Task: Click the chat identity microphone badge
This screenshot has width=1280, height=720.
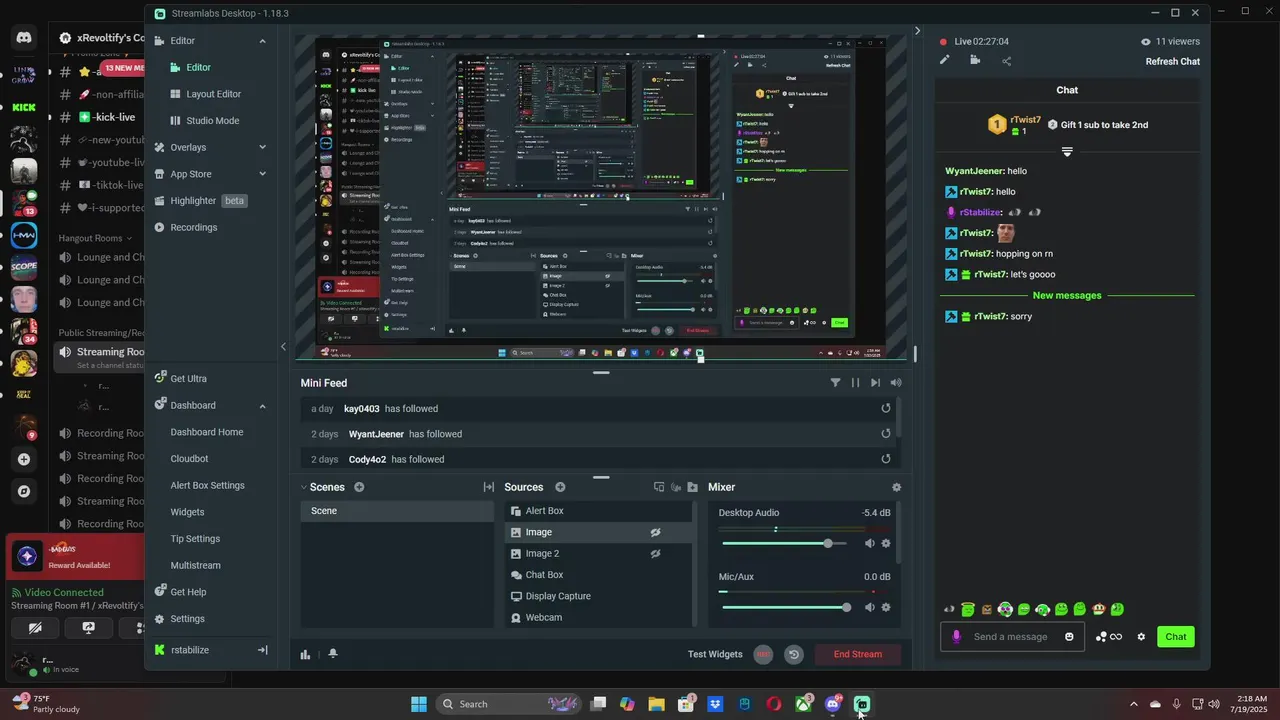Action: click(957, 636)
